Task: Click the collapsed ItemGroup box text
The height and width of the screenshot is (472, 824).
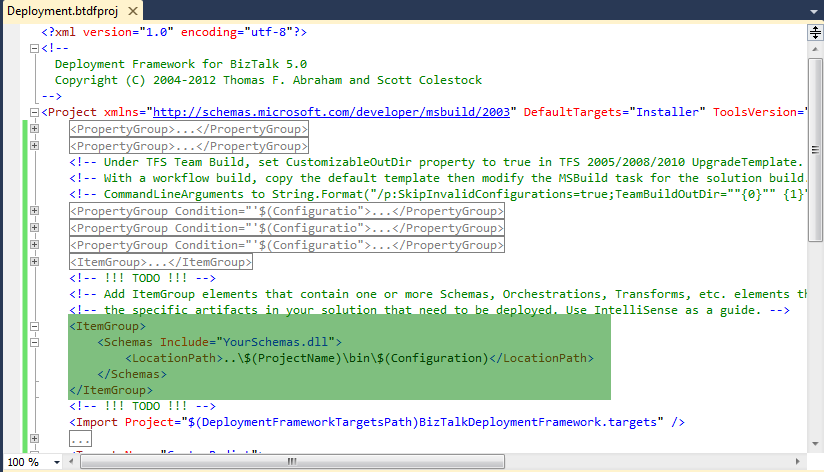Action: 161,262
